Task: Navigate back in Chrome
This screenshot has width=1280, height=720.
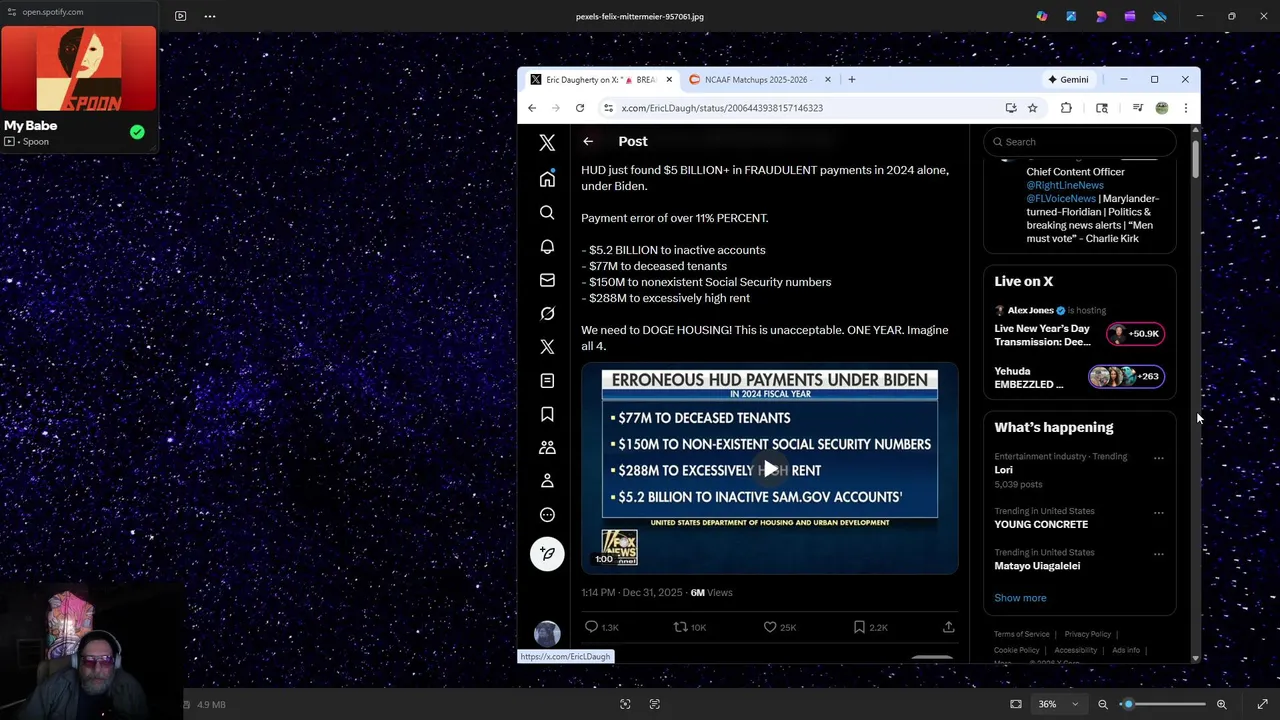Action: coord(532,108)
